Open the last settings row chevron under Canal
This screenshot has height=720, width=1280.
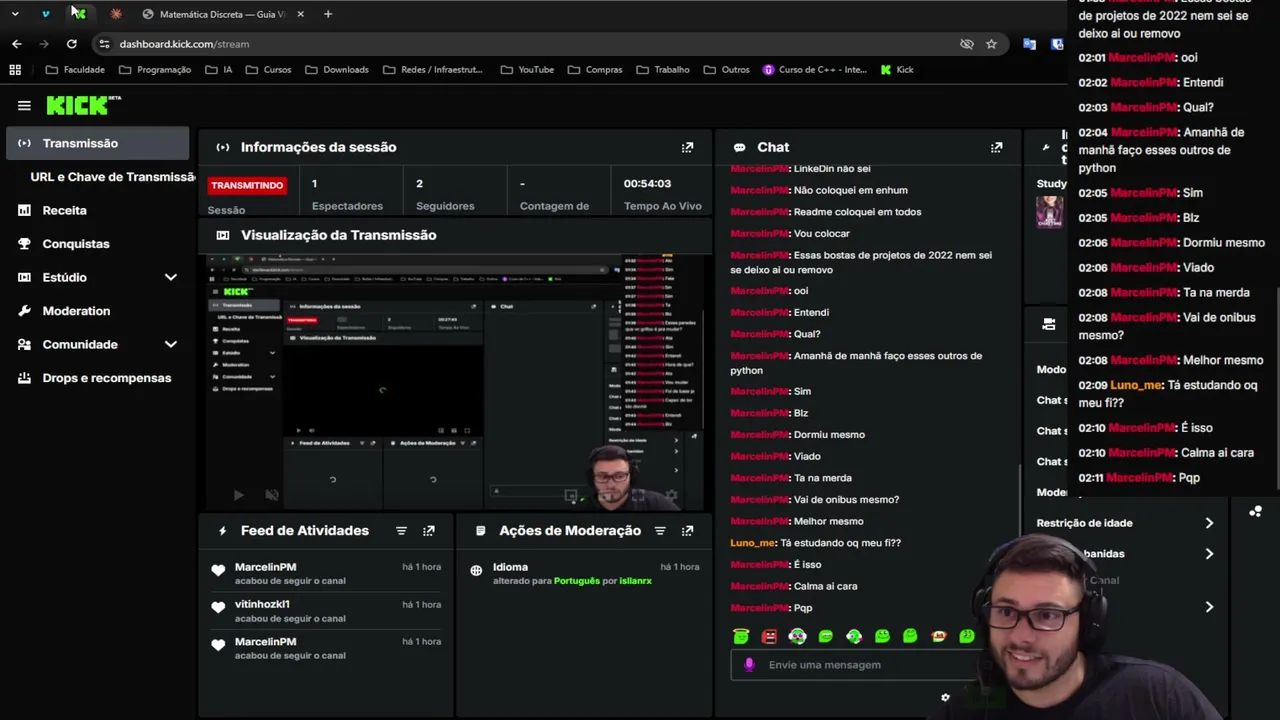(1209, 607)
